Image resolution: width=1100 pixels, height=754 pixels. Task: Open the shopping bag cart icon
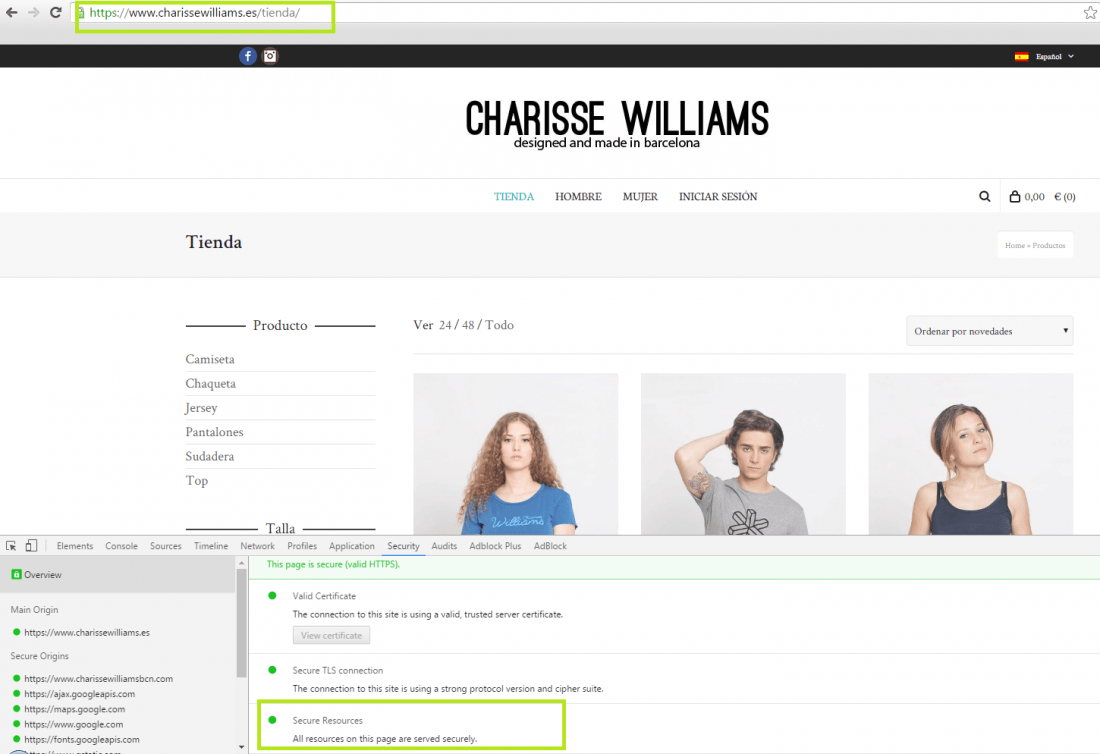pyautogui.click(x=1014, y=196)
